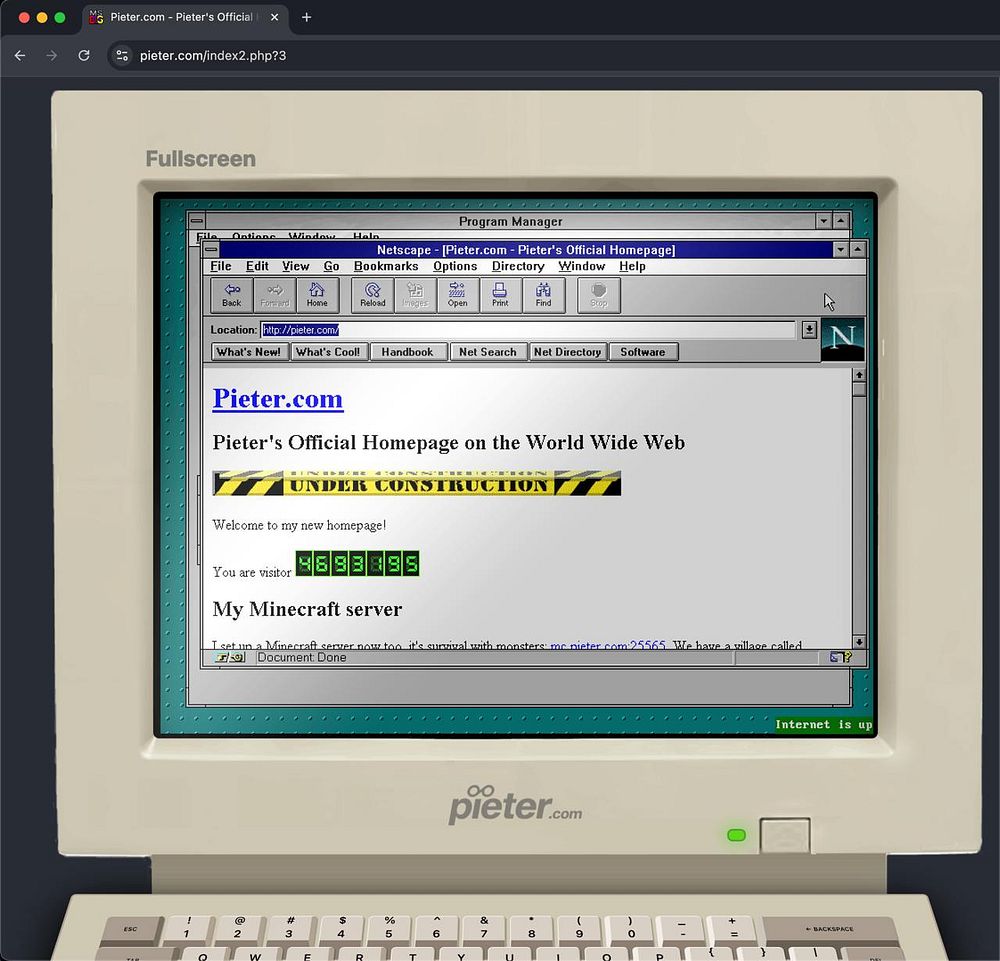Click the Software directory button
The width and height of the screenshot is (1000, 961).
(643, 352)
